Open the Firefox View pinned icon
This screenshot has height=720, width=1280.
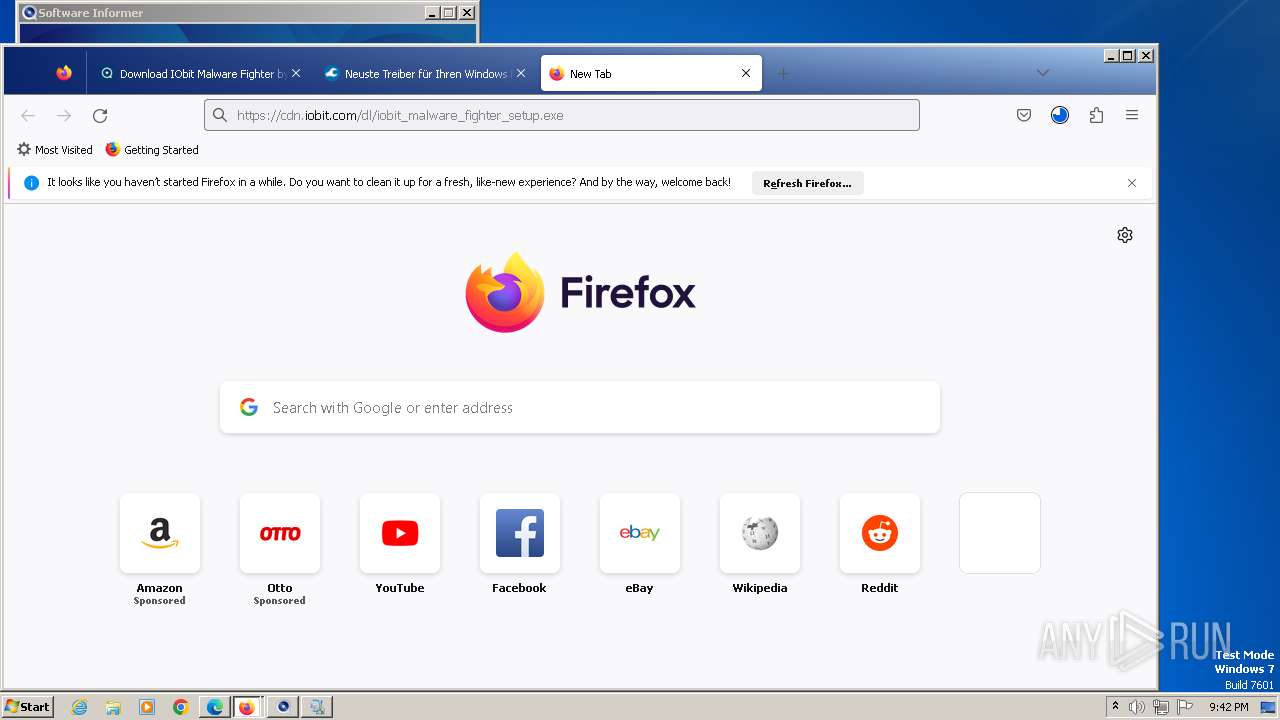64,73
